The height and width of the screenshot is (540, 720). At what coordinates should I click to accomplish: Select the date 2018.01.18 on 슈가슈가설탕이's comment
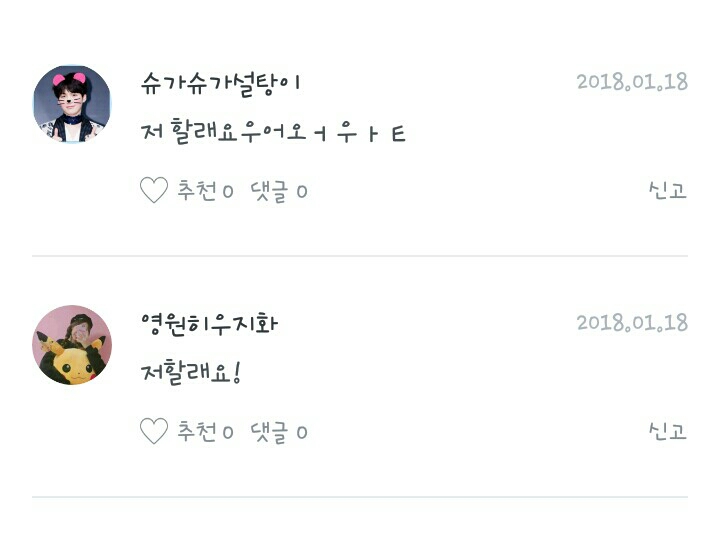[632, 82]
